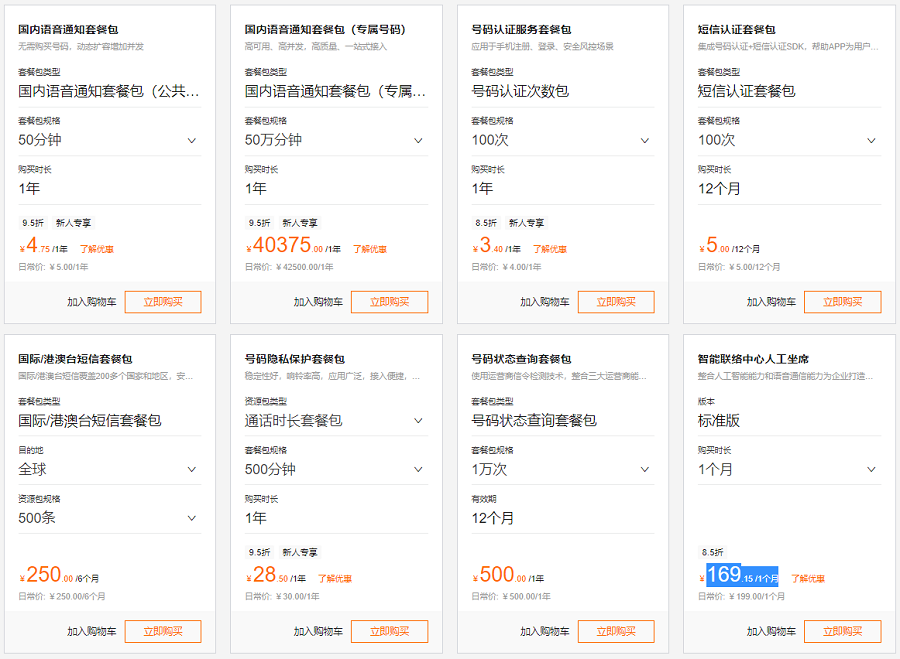Screen dimensions: 900x659
Task: Buy now the 智能联络中心人工坐席
Action: (843, 631)
